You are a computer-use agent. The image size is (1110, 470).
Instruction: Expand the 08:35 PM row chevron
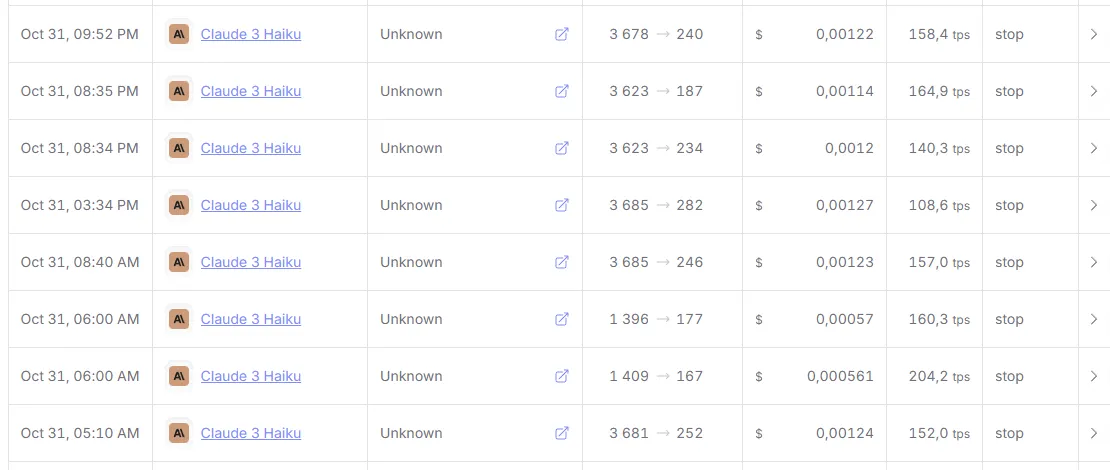click(x=1093, y=91)
